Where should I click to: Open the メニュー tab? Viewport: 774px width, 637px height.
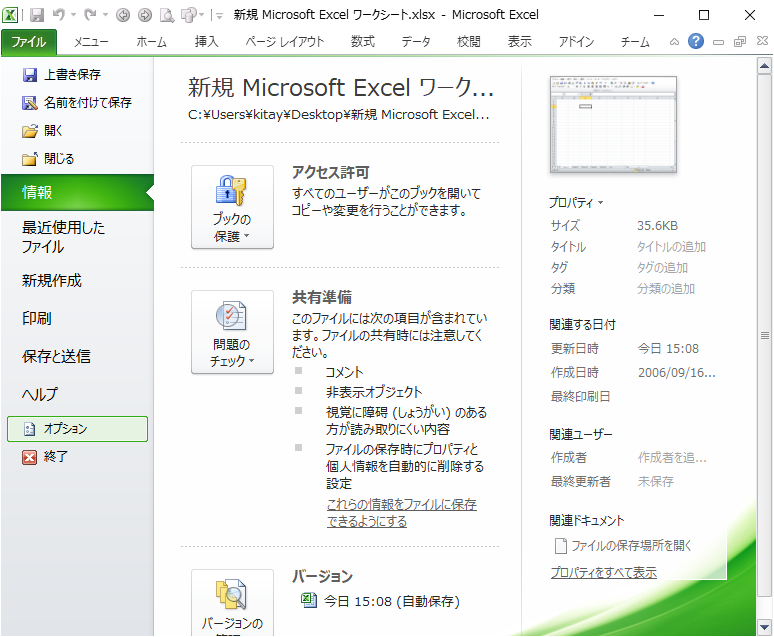[91, 42]
